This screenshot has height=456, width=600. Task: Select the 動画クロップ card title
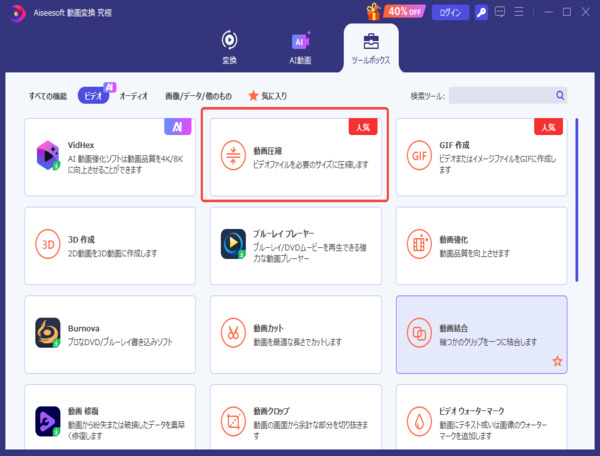271,411
